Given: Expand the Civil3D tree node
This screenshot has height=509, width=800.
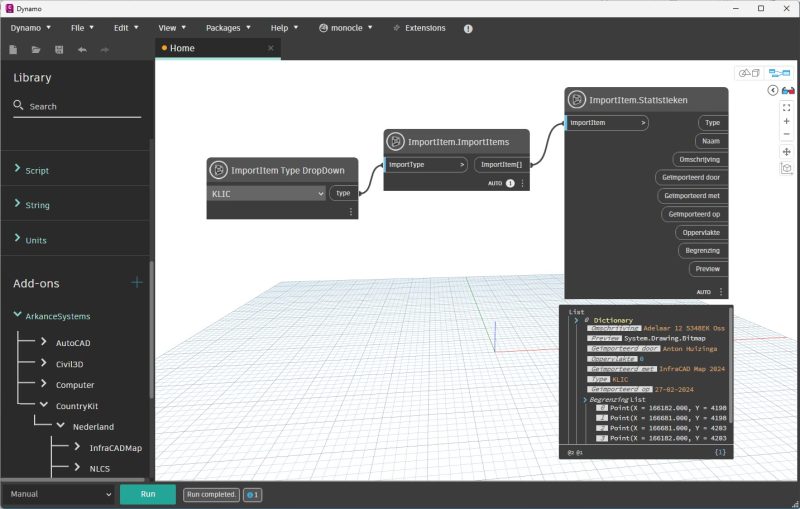Looking at the screenshot, I should click(x=44, y=363).
